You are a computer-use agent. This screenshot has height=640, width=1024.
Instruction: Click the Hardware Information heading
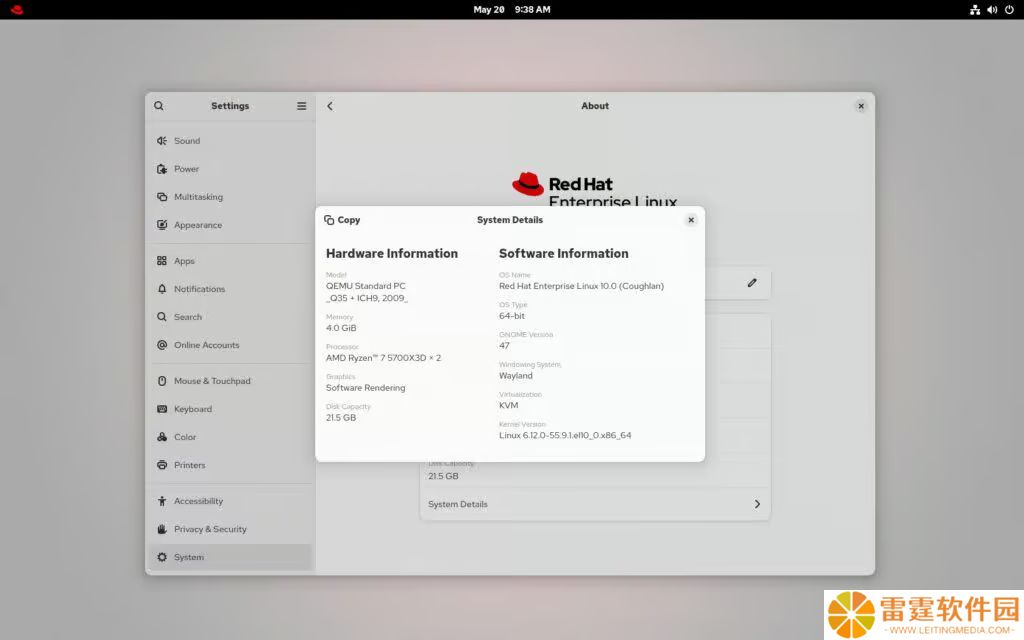tap(392, 253)
